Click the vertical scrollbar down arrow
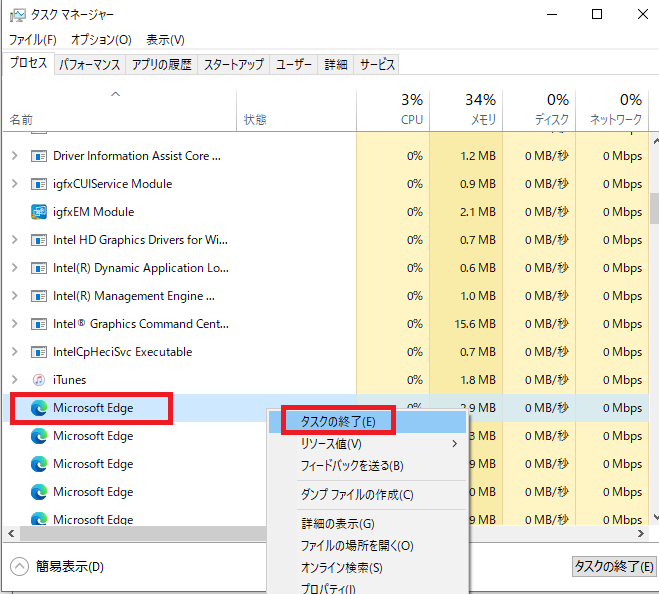This screenshot has width=659, height=594. (x=655, y=517)
